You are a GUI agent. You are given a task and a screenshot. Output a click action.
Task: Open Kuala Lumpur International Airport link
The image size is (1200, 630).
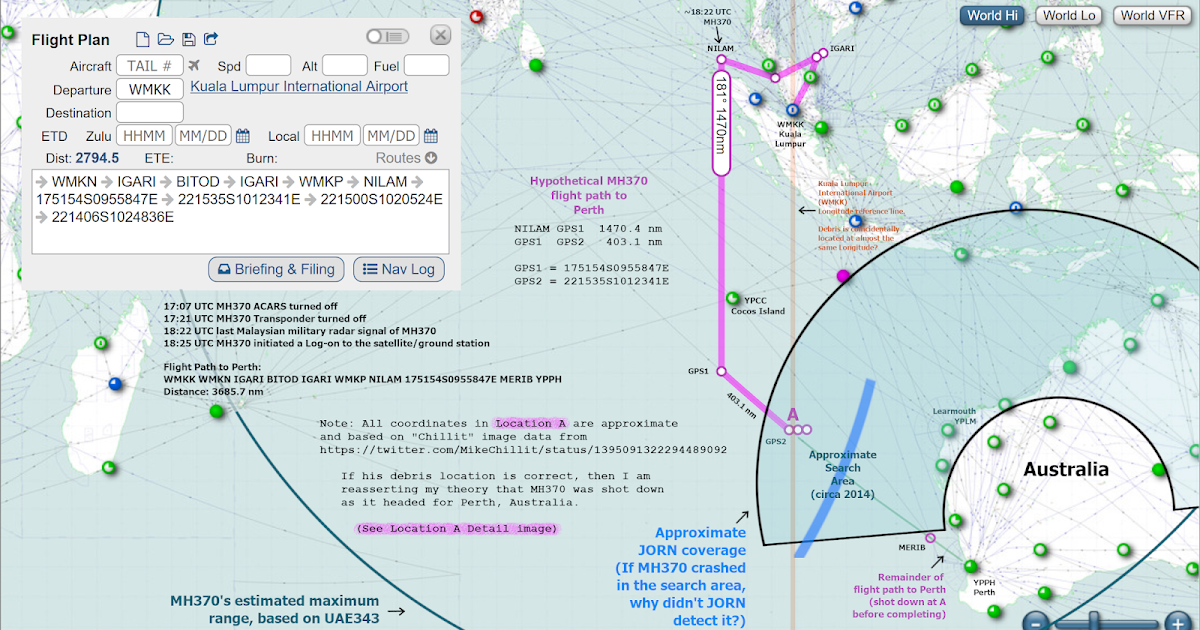[x=301, y=86]
